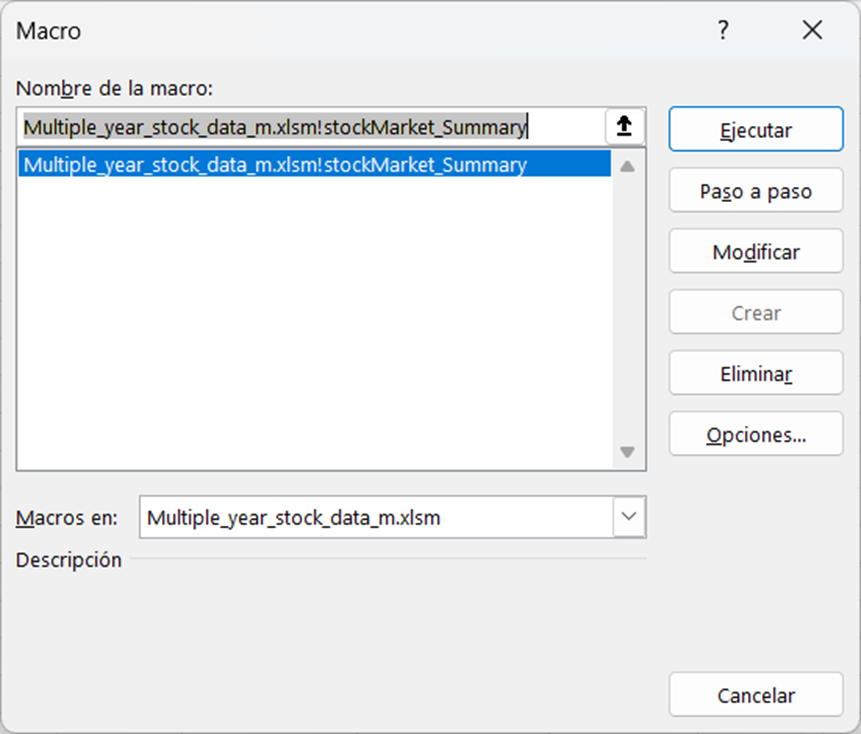Run the stockMarket_Summary macro with Ejecutar

coord(755,128)
